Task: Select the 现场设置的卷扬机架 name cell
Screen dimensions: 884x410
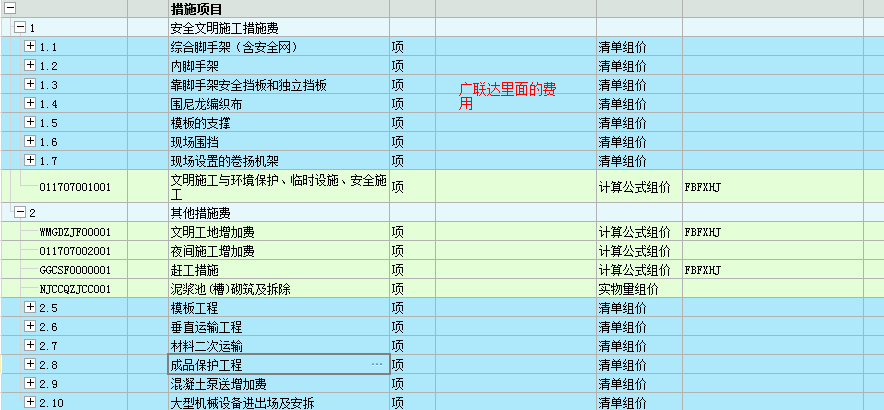Action: tap(279, 161)
